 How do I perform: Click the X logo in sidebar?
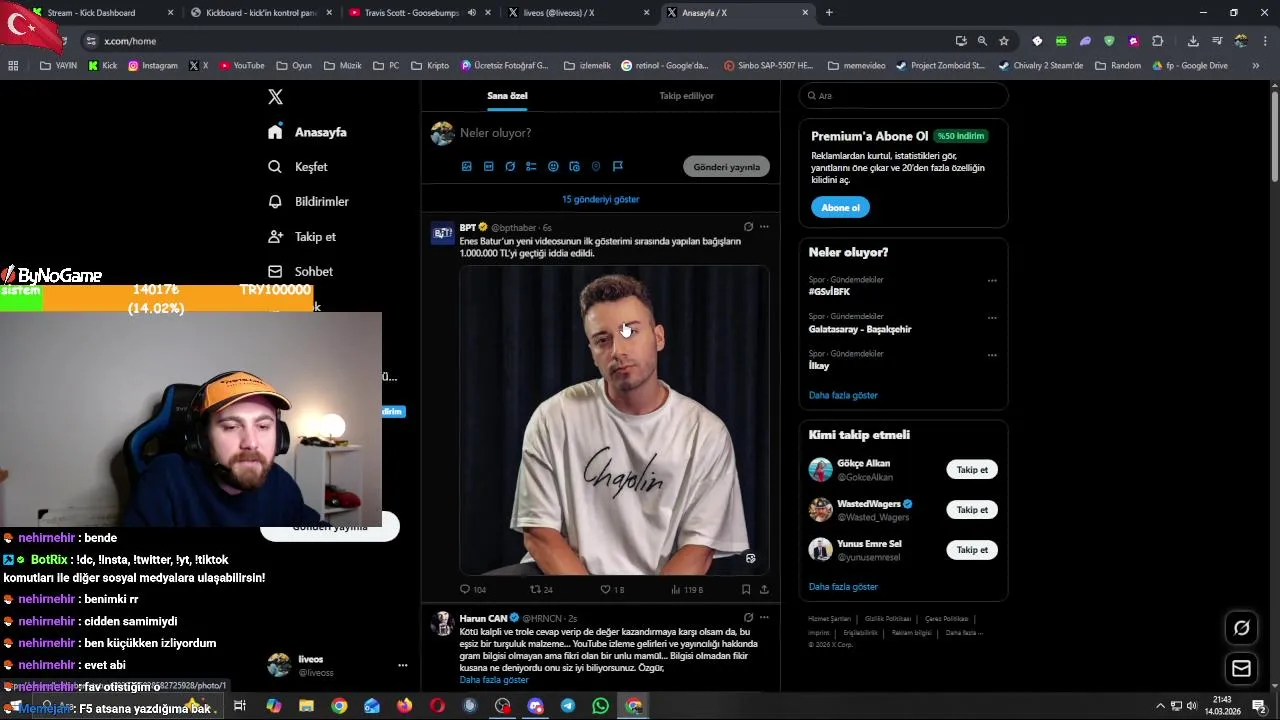(x=276, y=97)
